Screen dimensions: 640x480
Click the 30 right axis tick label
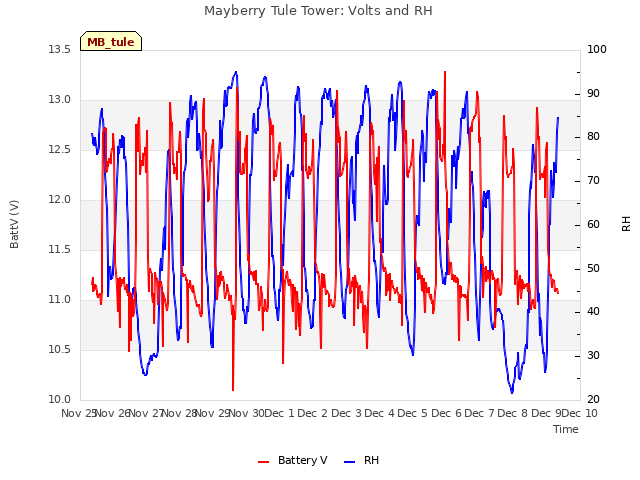pyautogui.click(x=593, y=356)
